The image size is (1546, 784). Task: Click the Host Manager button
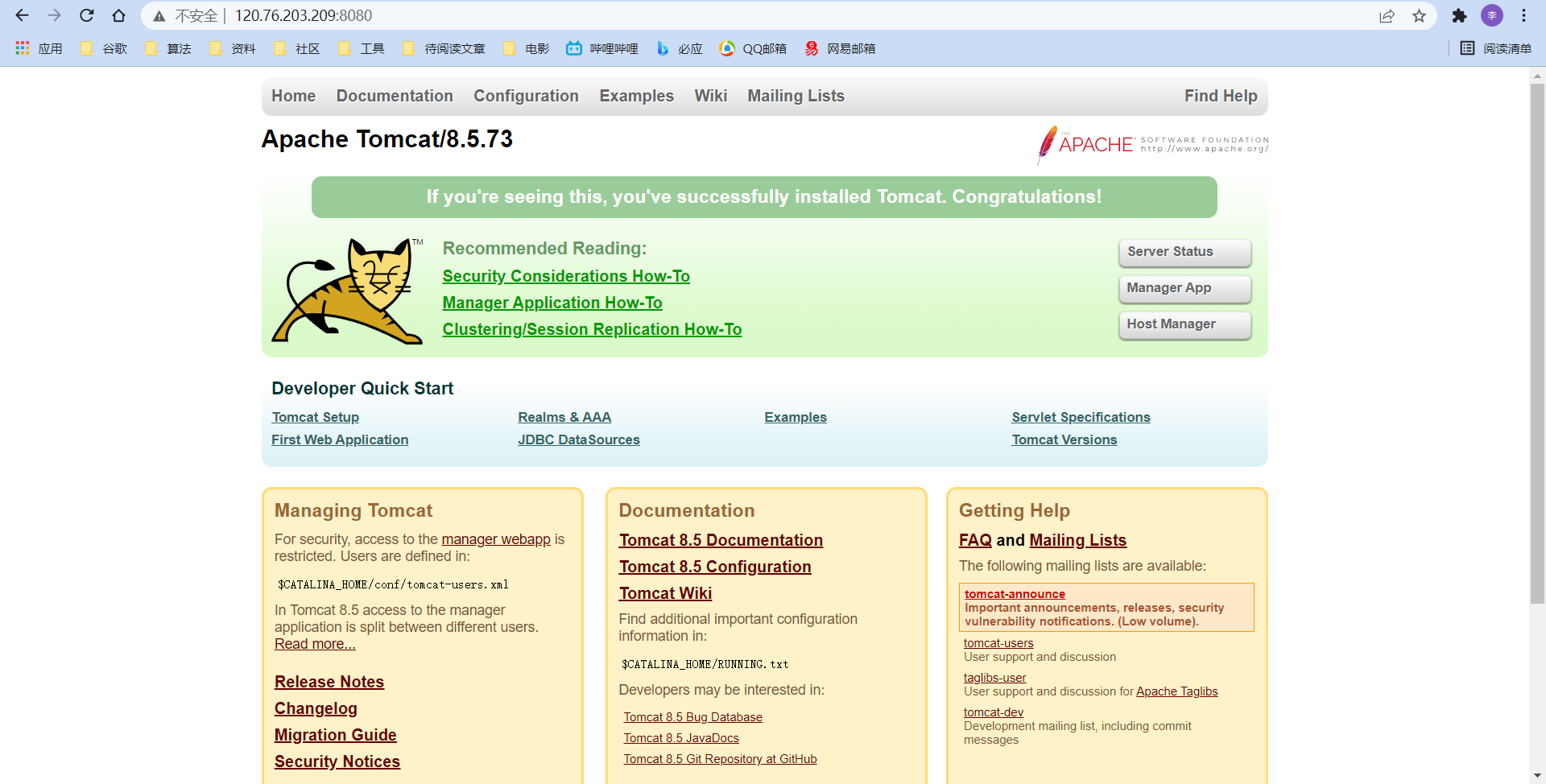1184,324
